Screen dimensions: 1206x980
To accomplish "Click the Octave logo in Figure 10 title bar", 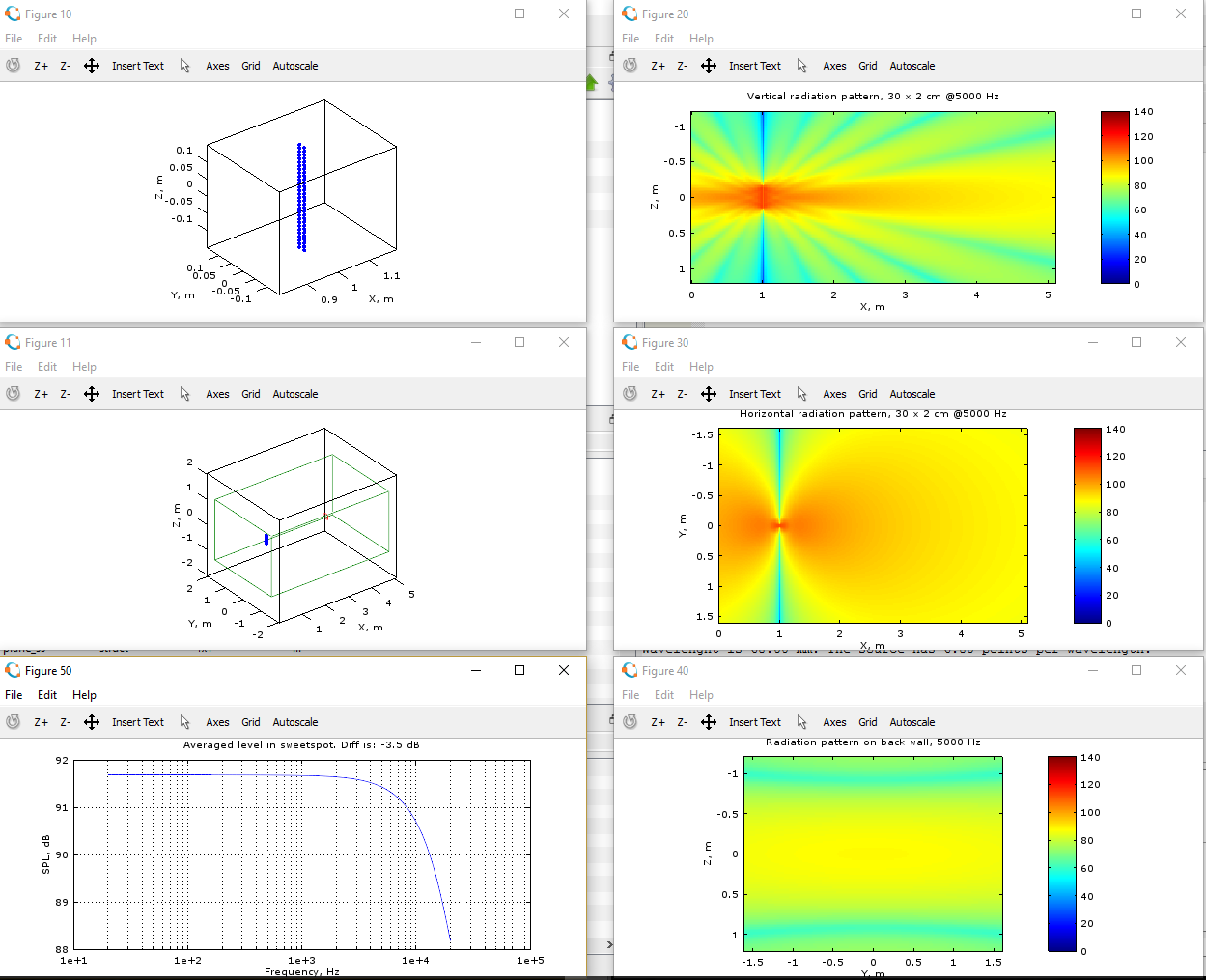I will [x=13, y=14].
